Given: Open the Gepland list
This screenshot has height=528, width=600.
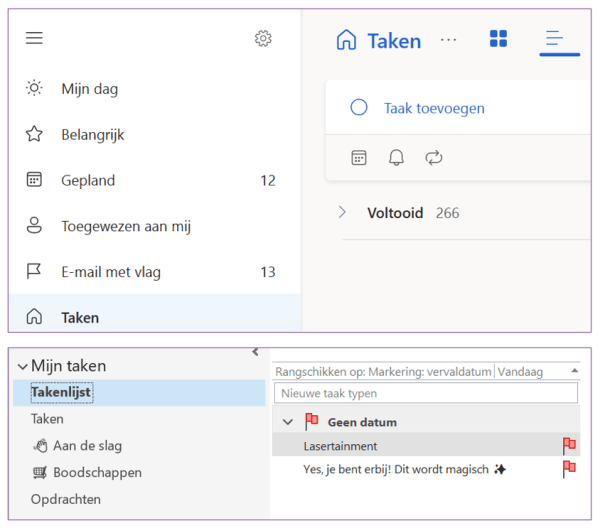Looking at the screenshot, I should click(155, 180).
